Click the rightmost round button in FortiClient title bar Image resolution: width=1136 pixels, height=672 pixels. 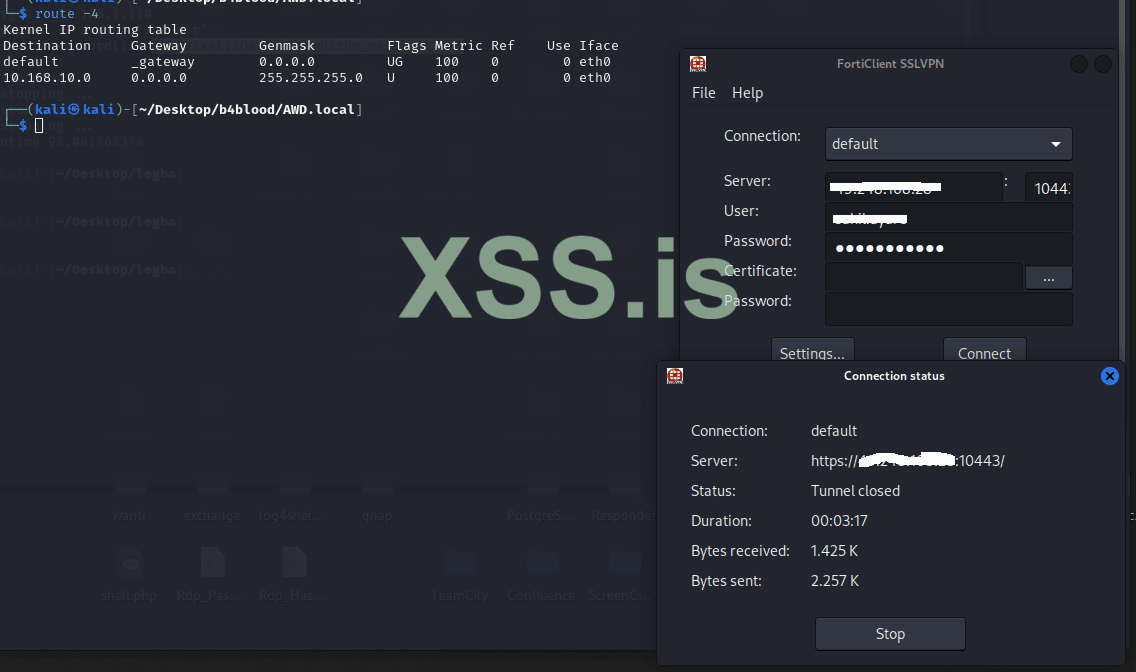(x=1103, y=64)
